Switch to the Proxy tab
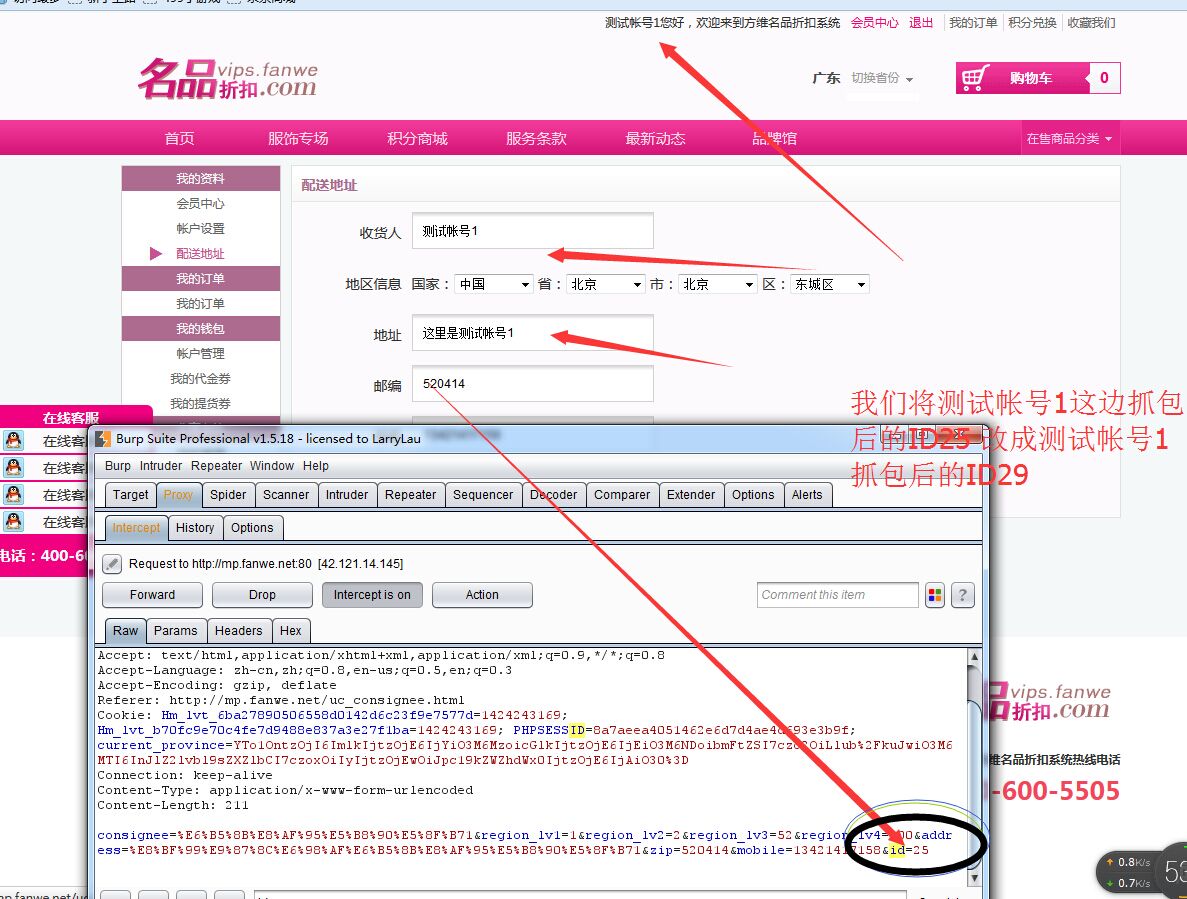This screenshot has height=899, width=1187. [178, 495]
